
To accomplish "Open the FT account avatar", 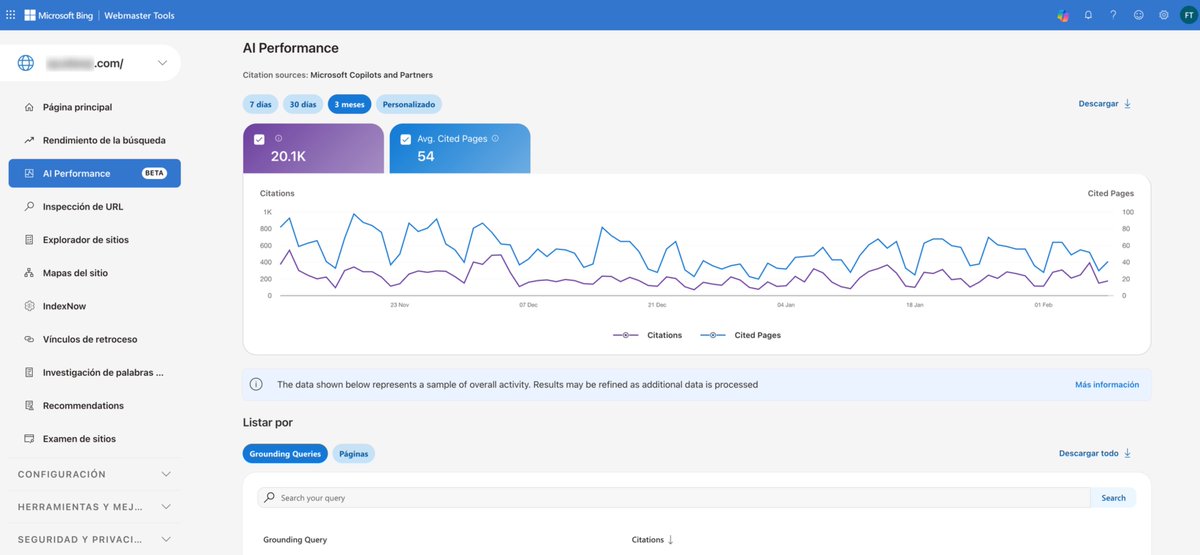I will (1188, 15).
